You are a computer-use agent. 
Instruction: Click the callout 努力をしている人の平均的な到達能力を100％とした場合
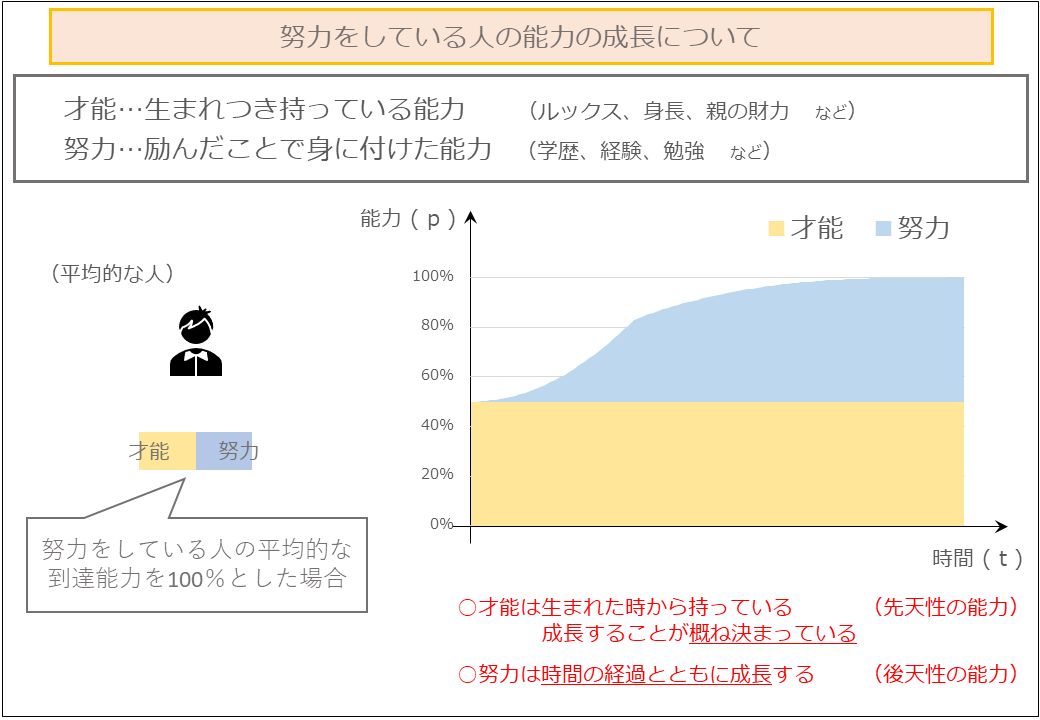tap(197, 564)
